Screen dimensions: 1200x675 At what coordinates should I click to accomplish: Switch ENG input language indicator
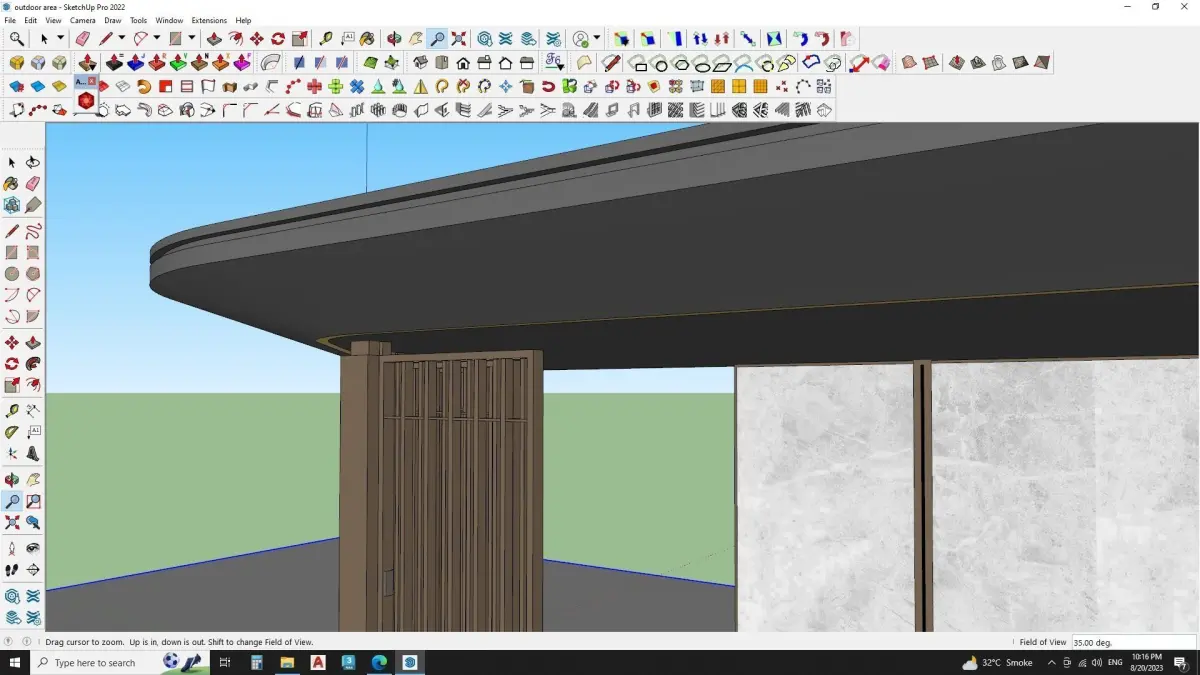1114,663
